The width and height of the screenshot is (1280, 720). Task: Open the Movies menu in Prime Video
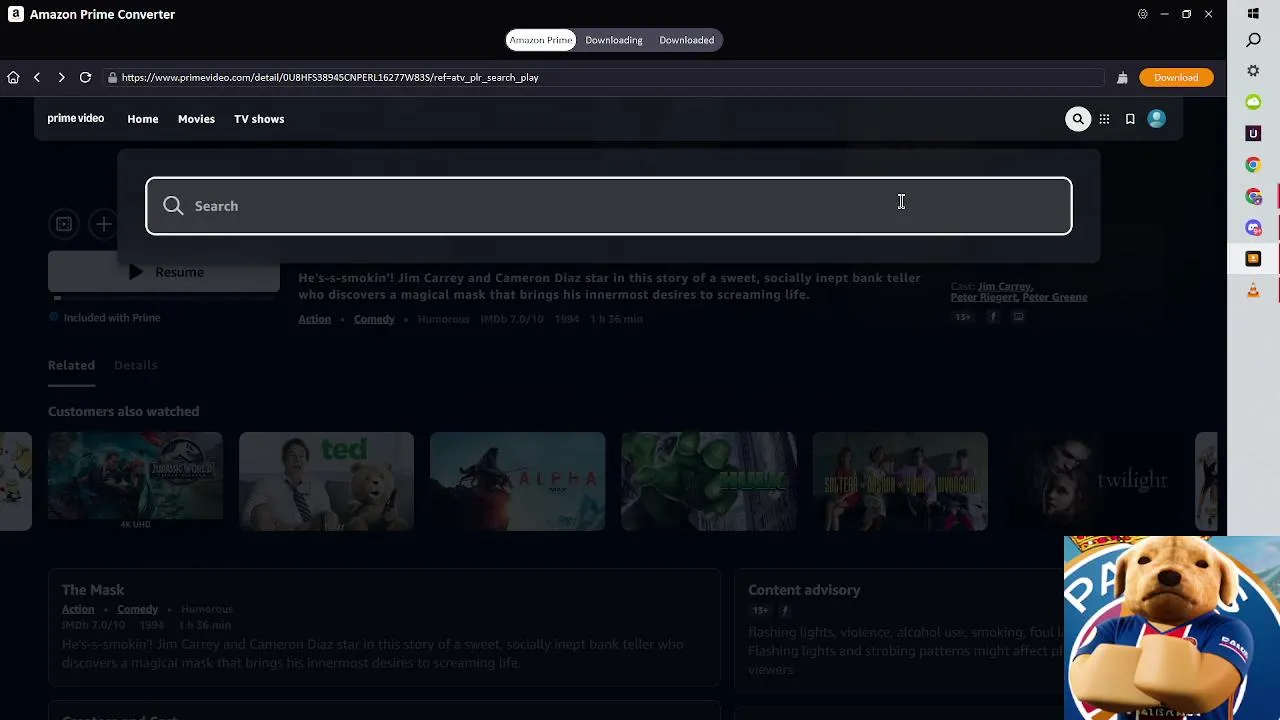click(x=196, y=119)
